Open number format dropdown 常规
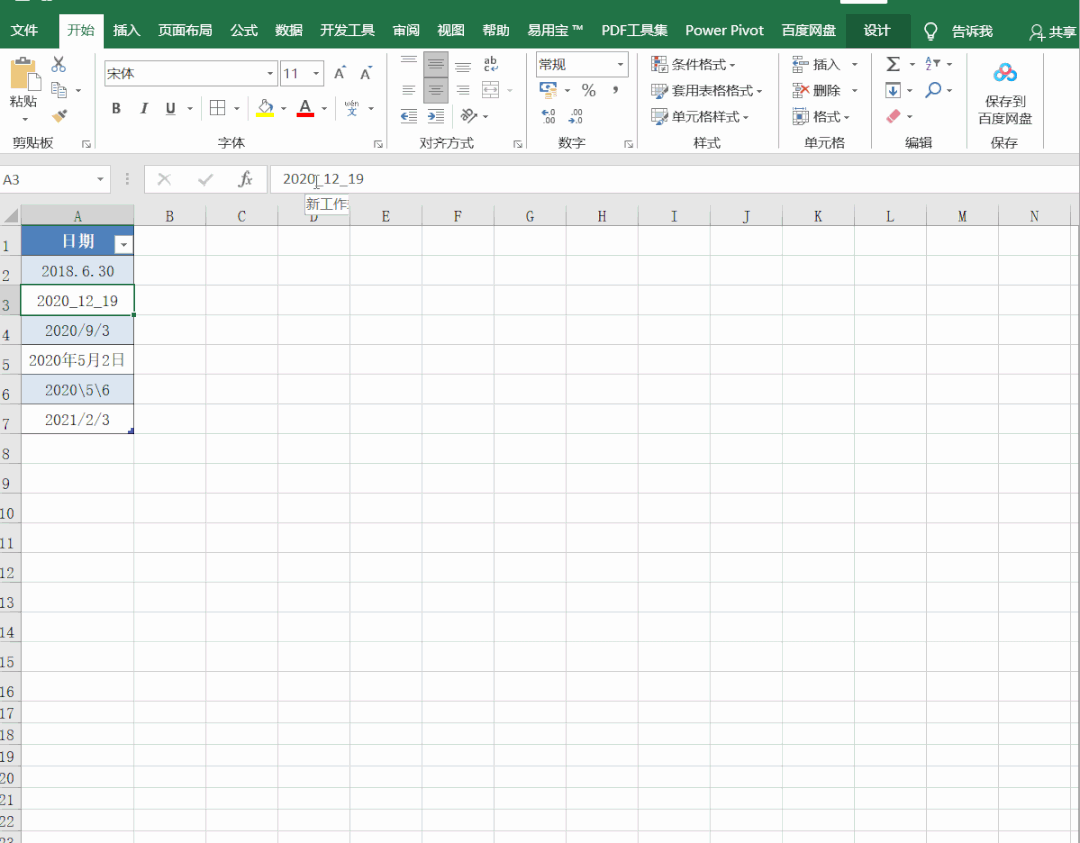Viewport: 1080px width, 843px height. [621, 64]
